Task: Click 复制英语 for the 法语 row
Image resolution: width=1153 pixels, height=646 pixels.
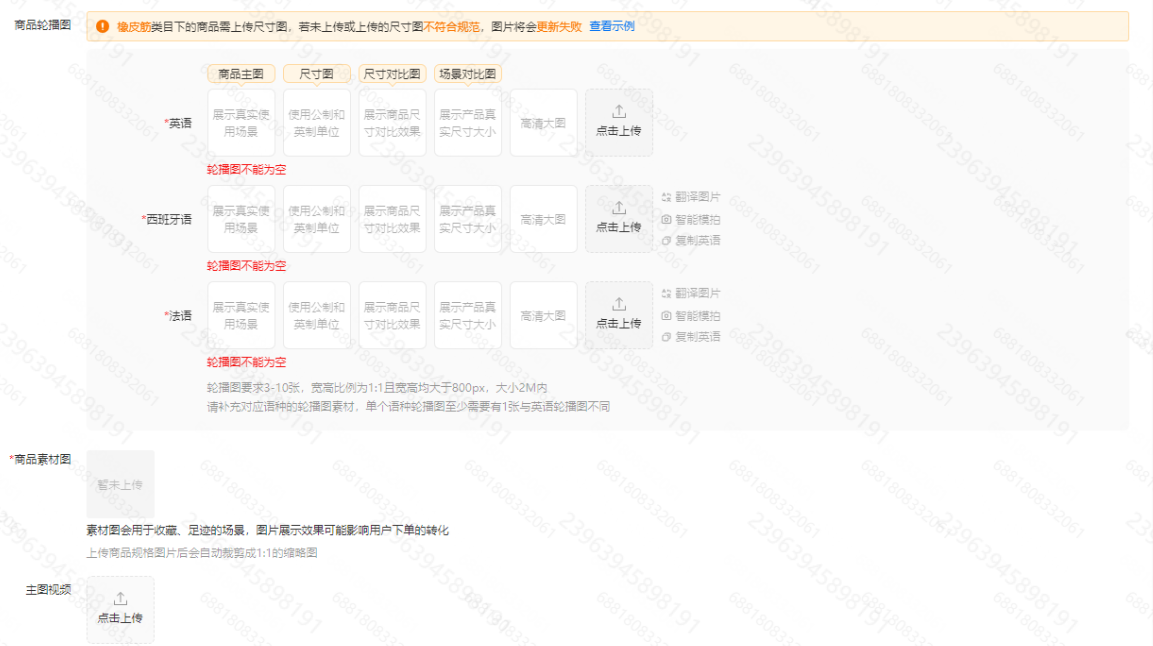Action: point(690,337)
